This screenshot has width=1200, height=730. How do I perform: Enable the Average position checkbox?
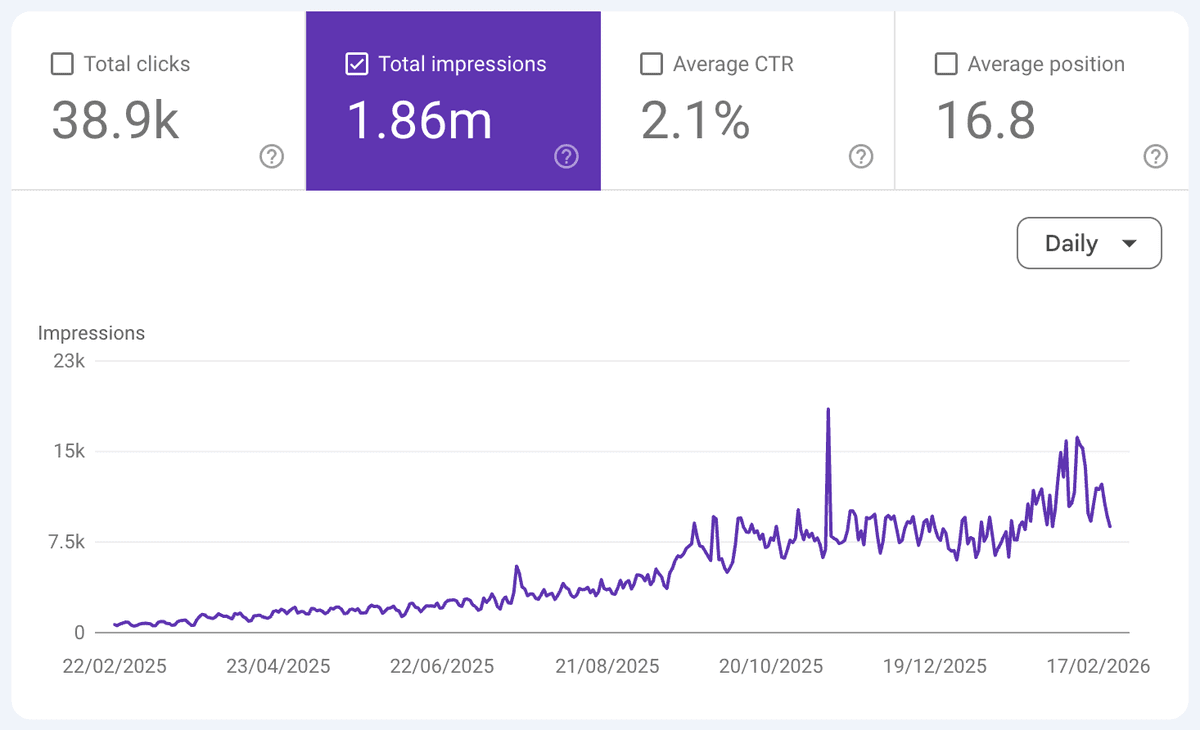[945, 63]
